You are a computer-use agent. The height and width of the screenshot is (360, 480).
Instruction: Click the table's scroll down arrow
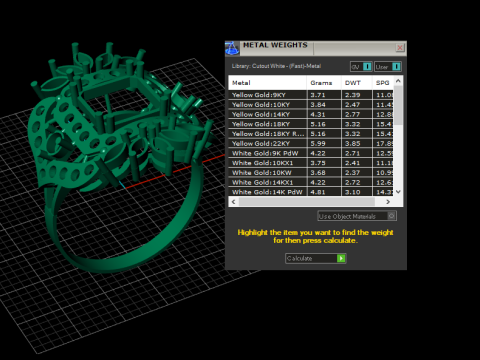point(398,192)
